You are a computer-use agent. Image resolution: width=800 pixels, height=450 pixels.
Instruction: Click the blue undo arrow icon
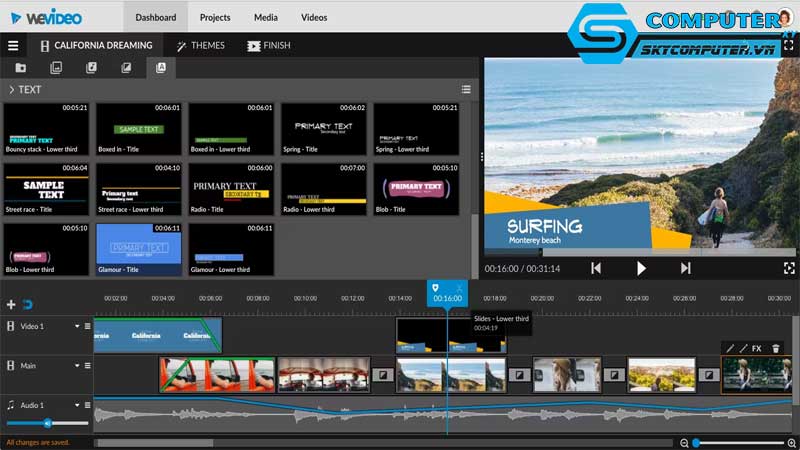pos(27,304)
